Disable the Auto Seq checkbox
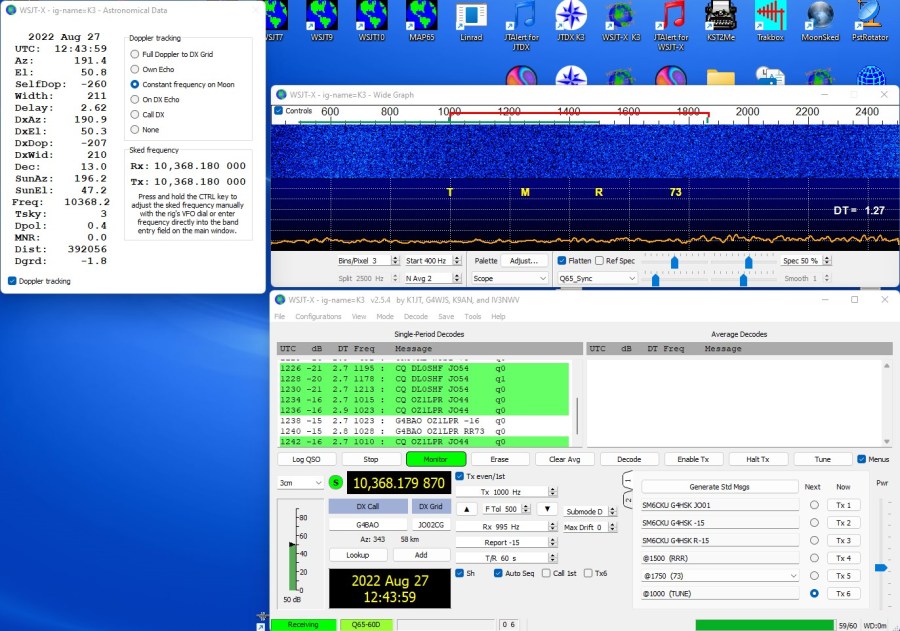The width and height of the screenshot is (900, 631). click(499, 573)
